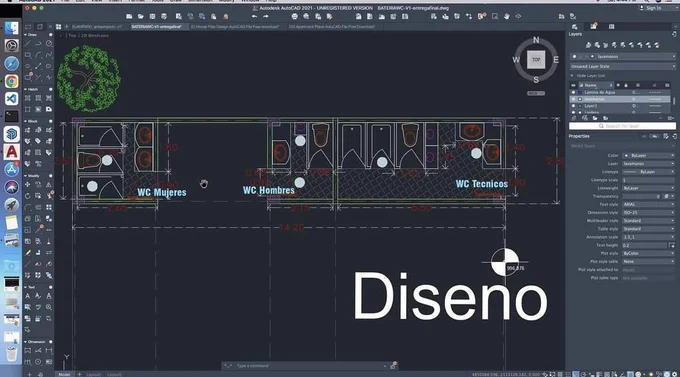Open Google Chrome from the Dock
Viewport: 680px width, 377px height.
pyautogui.click(x=12, y=81)
